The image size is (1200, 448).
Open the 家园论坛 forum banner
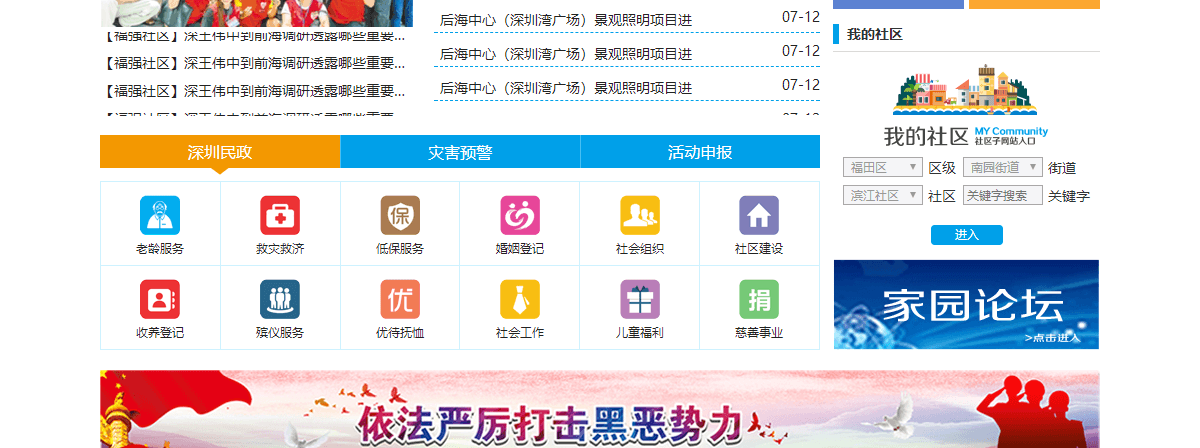coord(966,304)
